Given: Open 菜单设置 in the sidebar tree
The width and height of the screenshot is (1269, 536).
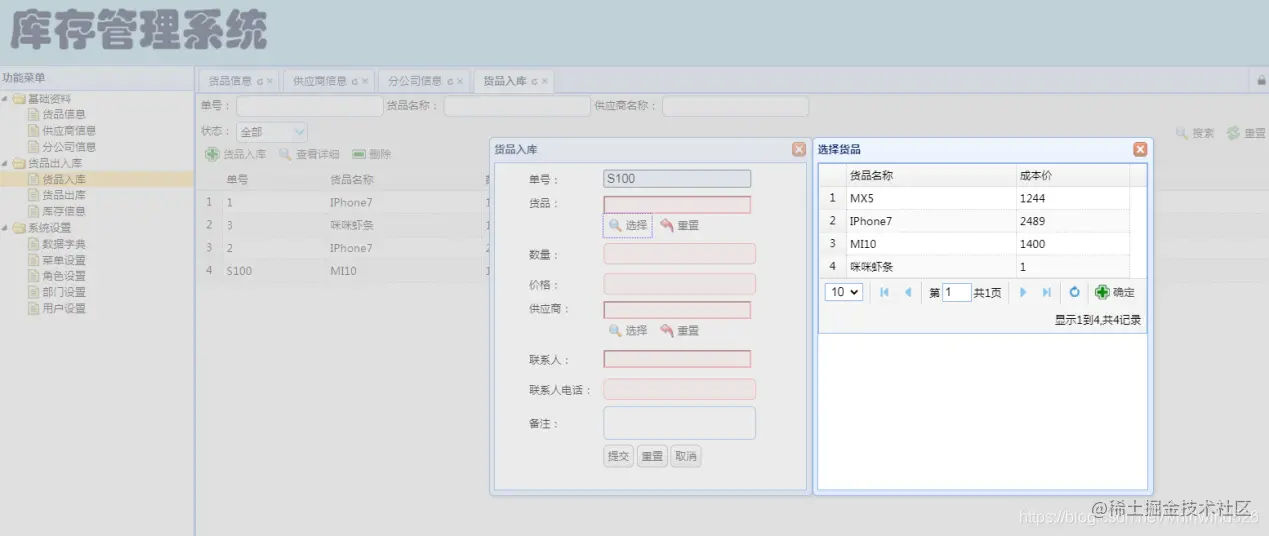Looking at the screenshot, I should point(63,260).
